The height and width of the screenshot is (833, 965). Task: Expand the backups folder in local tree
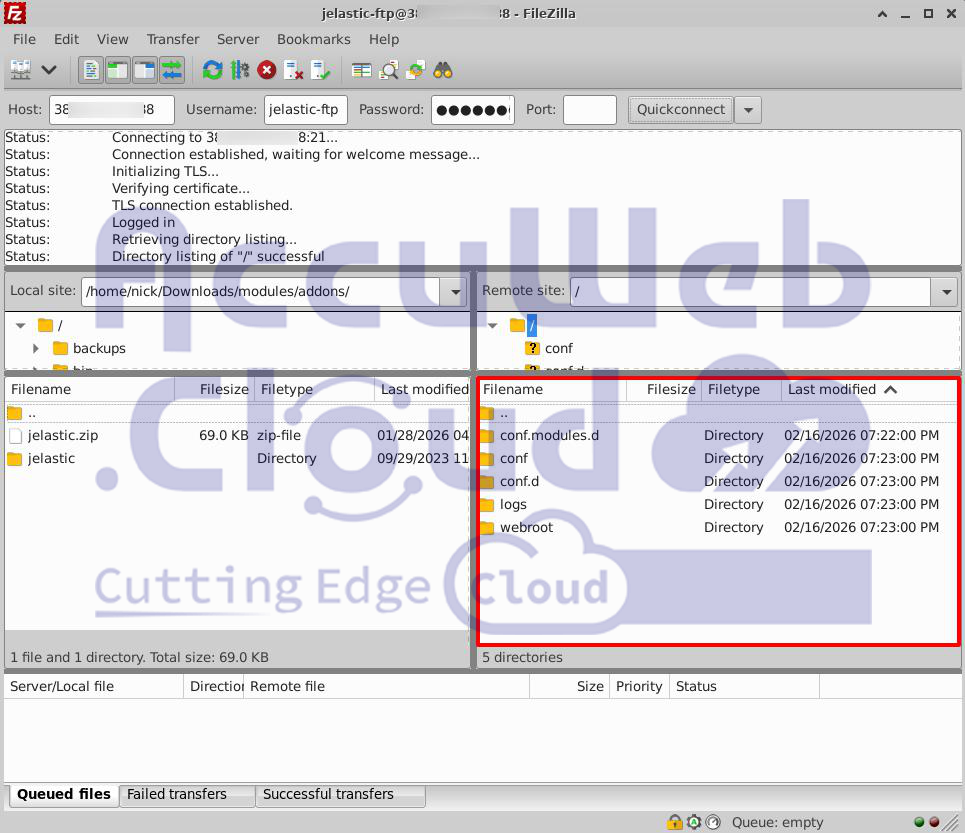coord(36,348)
